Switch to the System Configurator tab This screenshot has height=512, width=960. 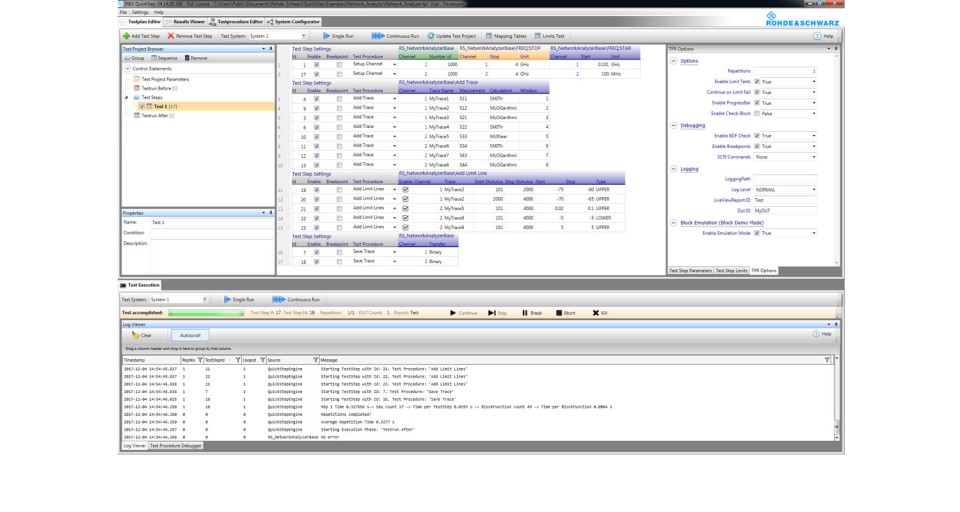(x=293, y=22)
